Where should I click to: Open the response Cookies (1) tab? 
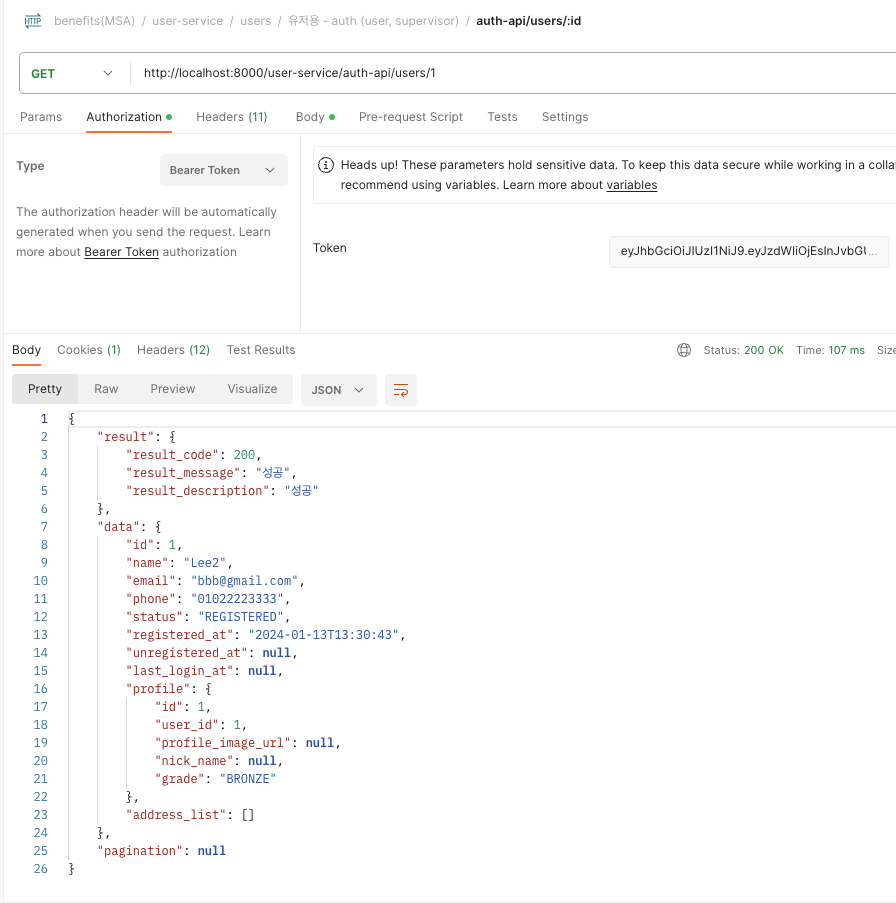(89, 350)
